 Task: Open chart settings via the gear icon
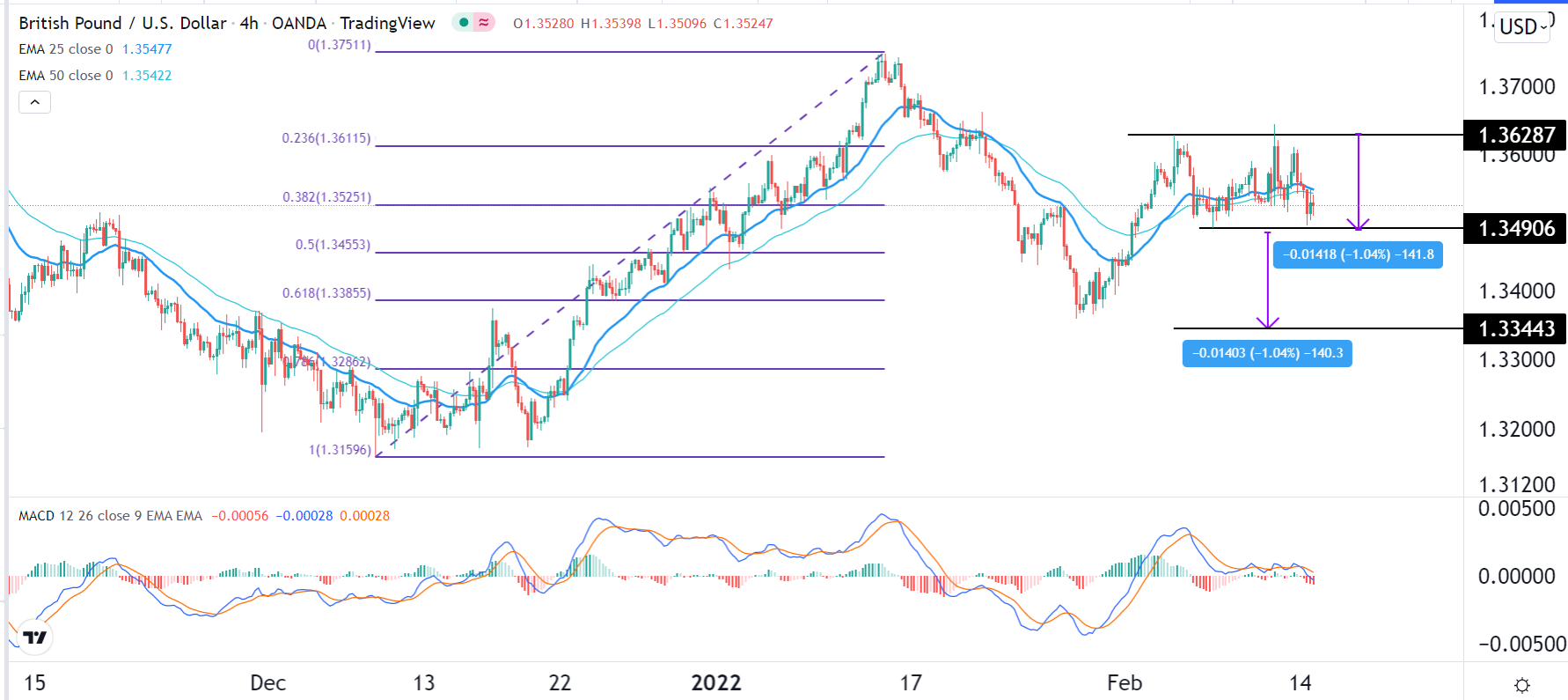click(x=1522, y=685)
